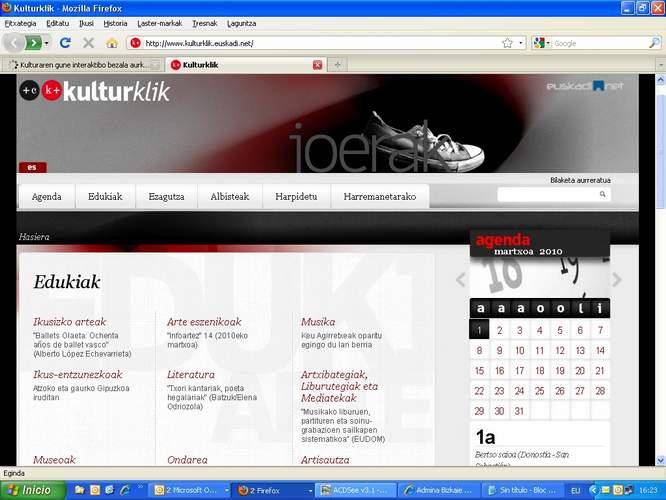Open the Historia menu
This screenshot has width=666, height=500.
pos(115,23)
